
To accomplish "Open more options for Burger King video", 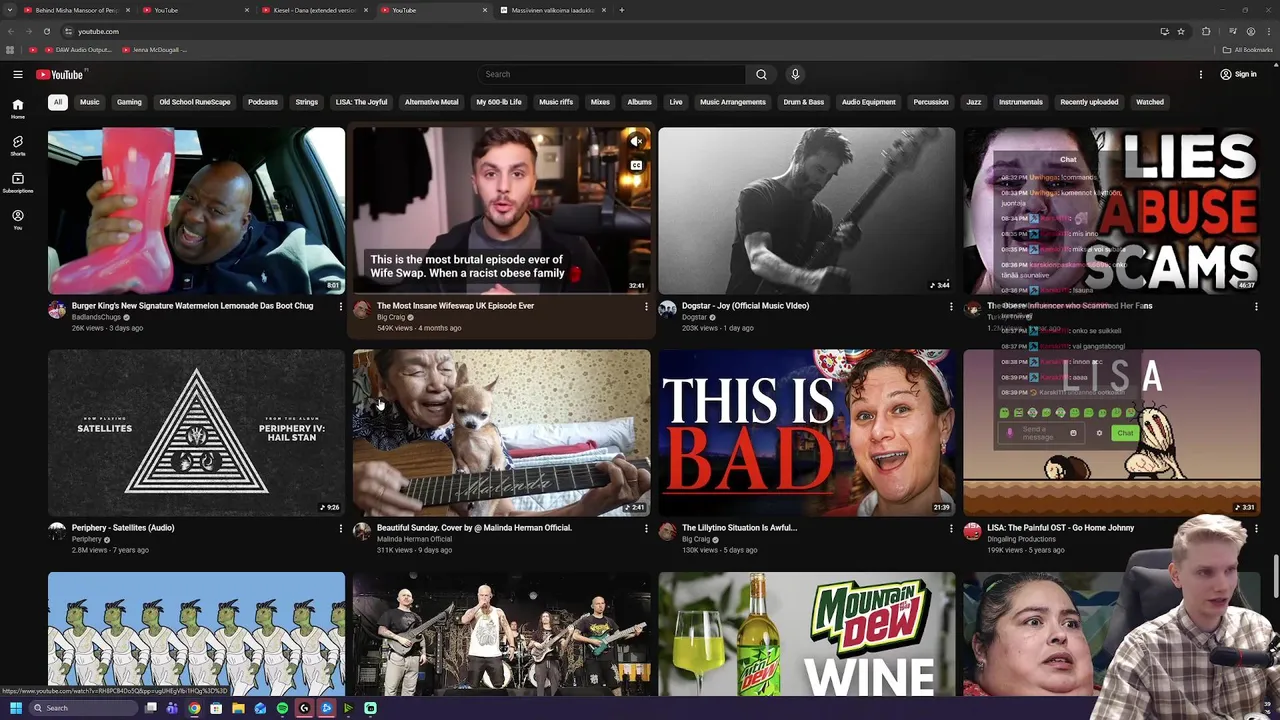I will pos(340,307).
